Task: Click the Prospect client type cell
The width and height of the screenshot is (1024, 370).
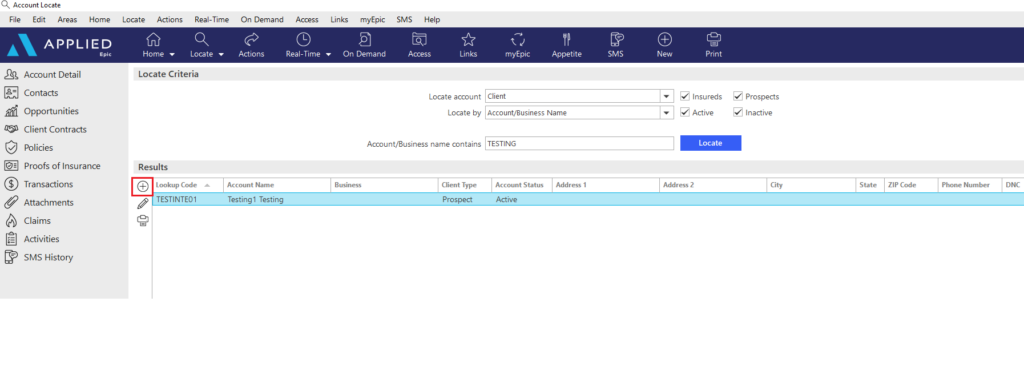Action: (x=465, y=200)
